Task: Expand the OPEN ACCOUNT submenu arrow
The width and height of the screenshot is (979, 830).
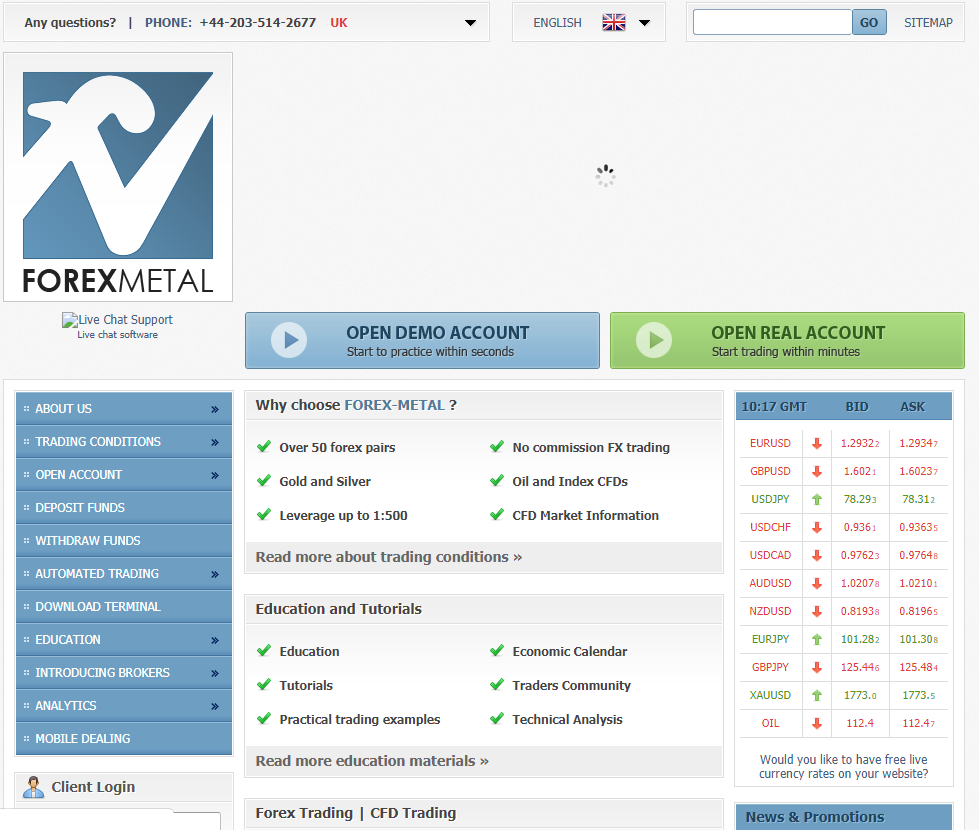Action: pyautogui.click(x=215, y=476)
